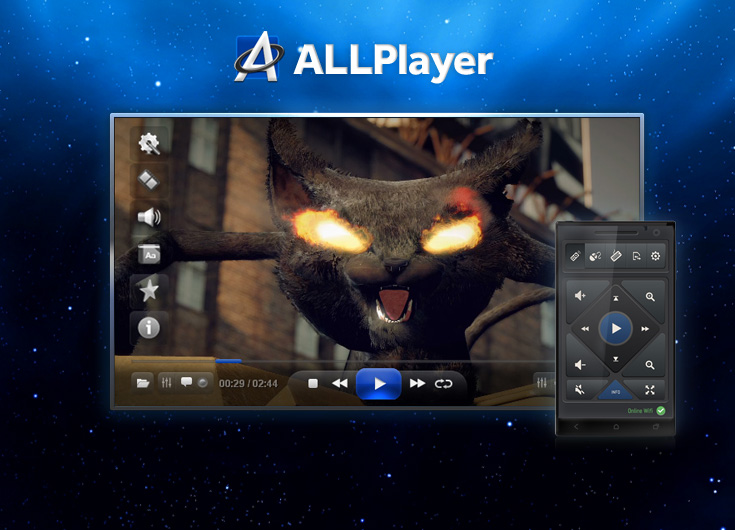Select the file transfer tab on phone
This screenshot has width=735, height=530.
click(x=636, y=256)
